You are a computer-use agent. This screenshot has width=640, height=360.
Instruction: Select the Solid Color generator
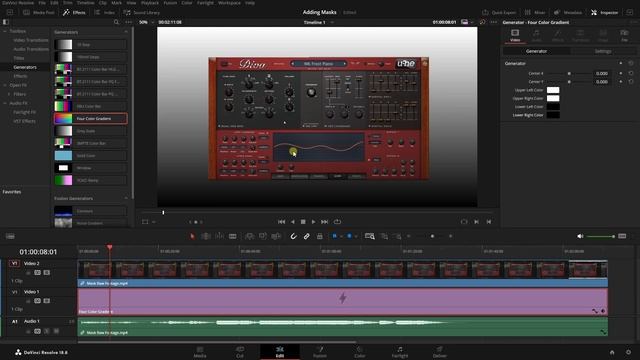coord(91,156)
